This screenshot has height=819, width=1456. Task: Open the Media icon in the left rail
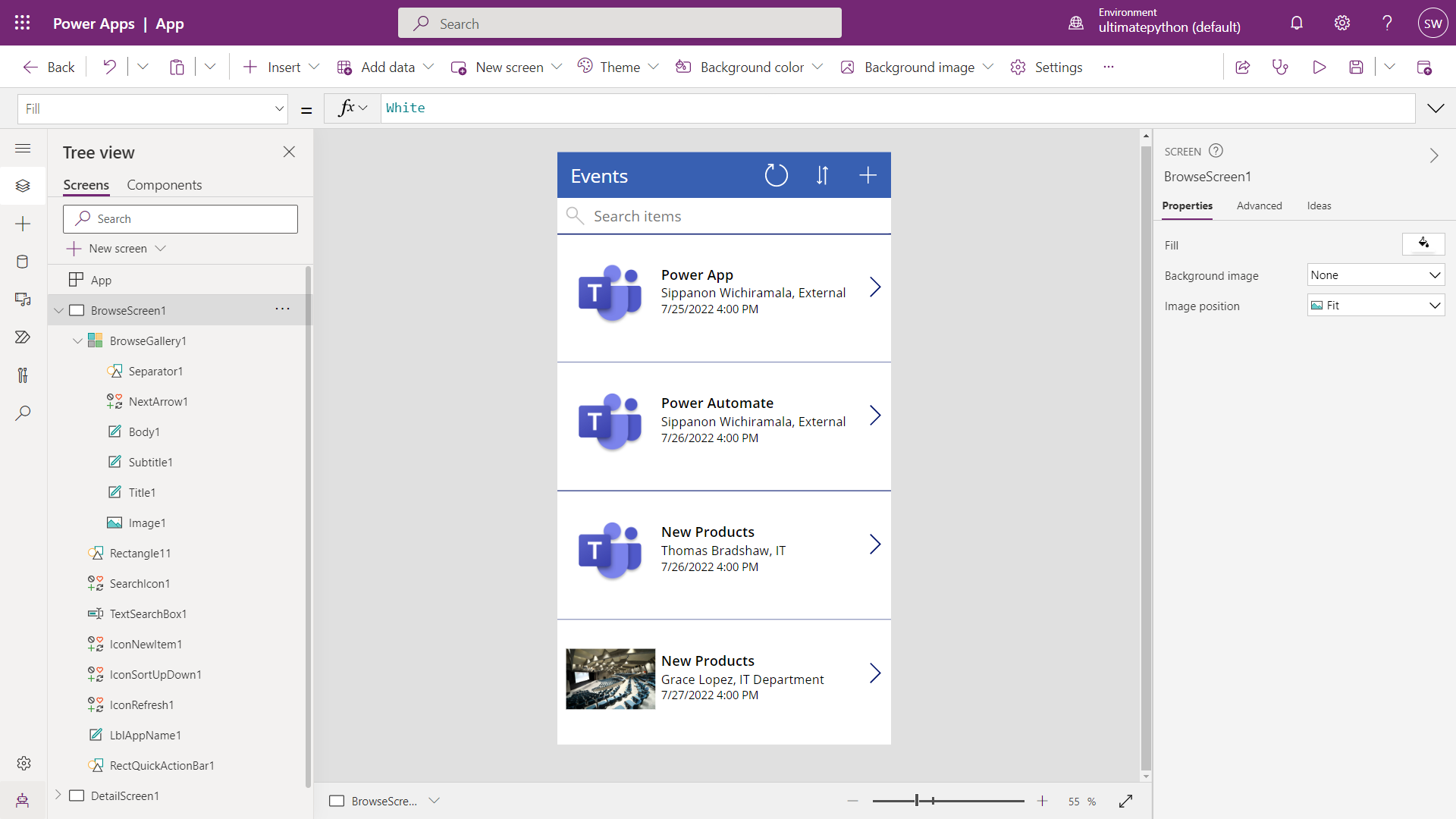pyautogui.click(x=23, y=300)
